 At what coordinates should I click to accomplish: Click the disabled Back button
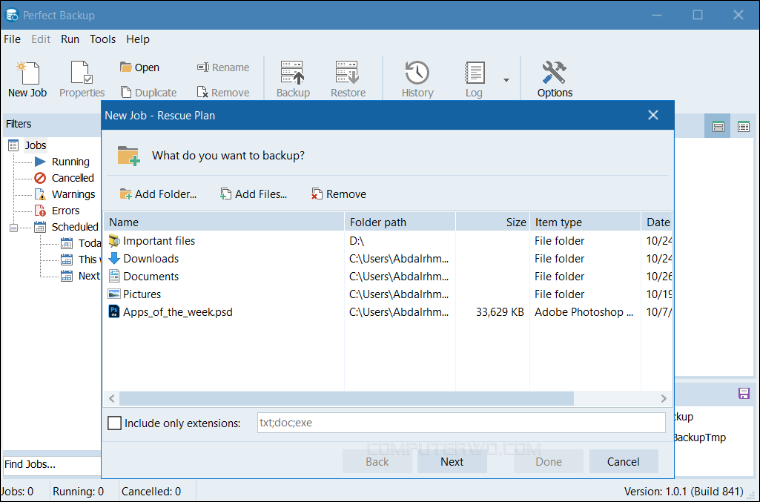[377, 462]
